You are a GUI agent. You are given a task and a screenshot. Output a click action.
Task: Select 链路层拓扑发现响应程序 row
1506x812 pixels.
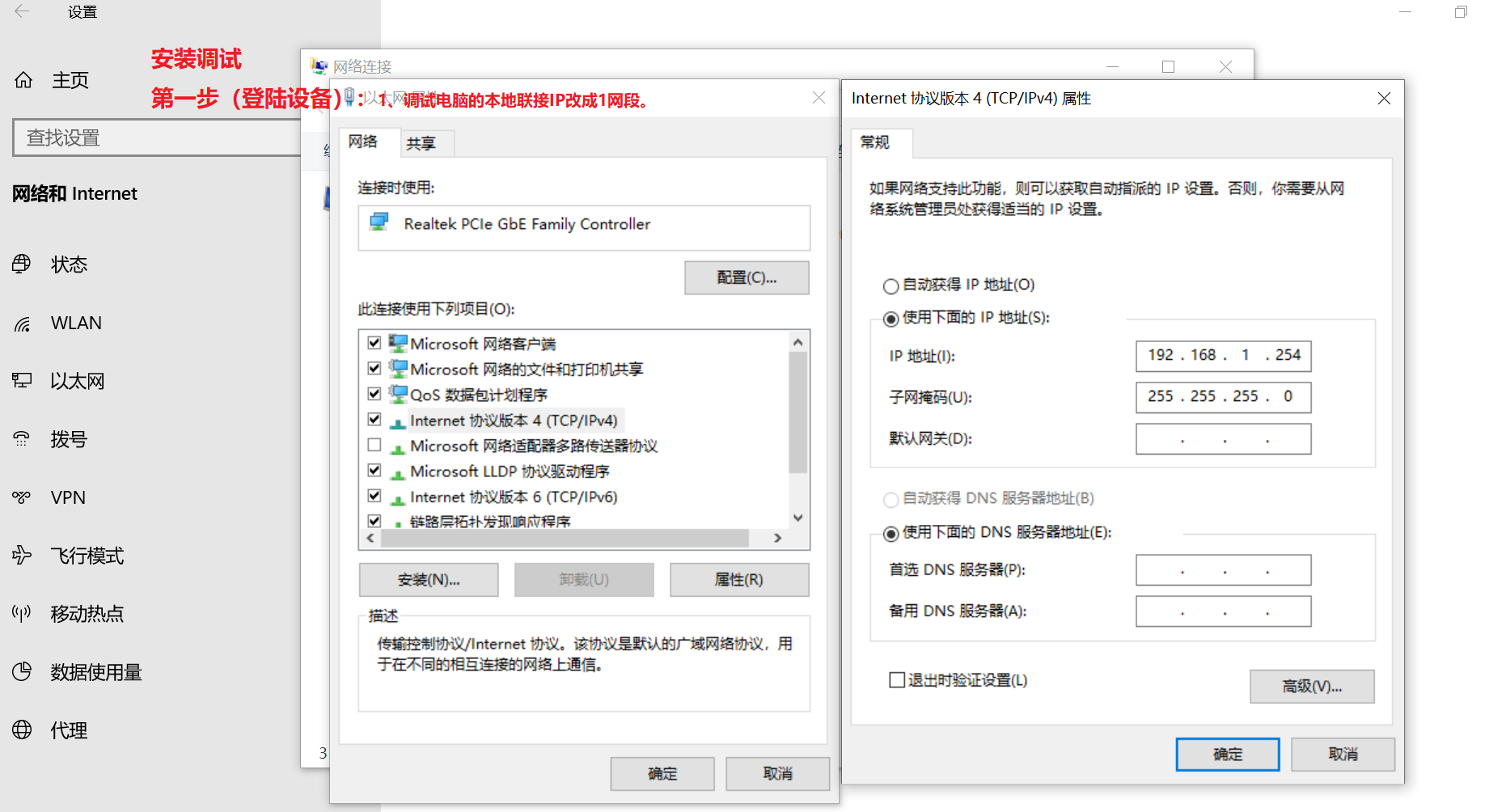[x=490, y=522]
